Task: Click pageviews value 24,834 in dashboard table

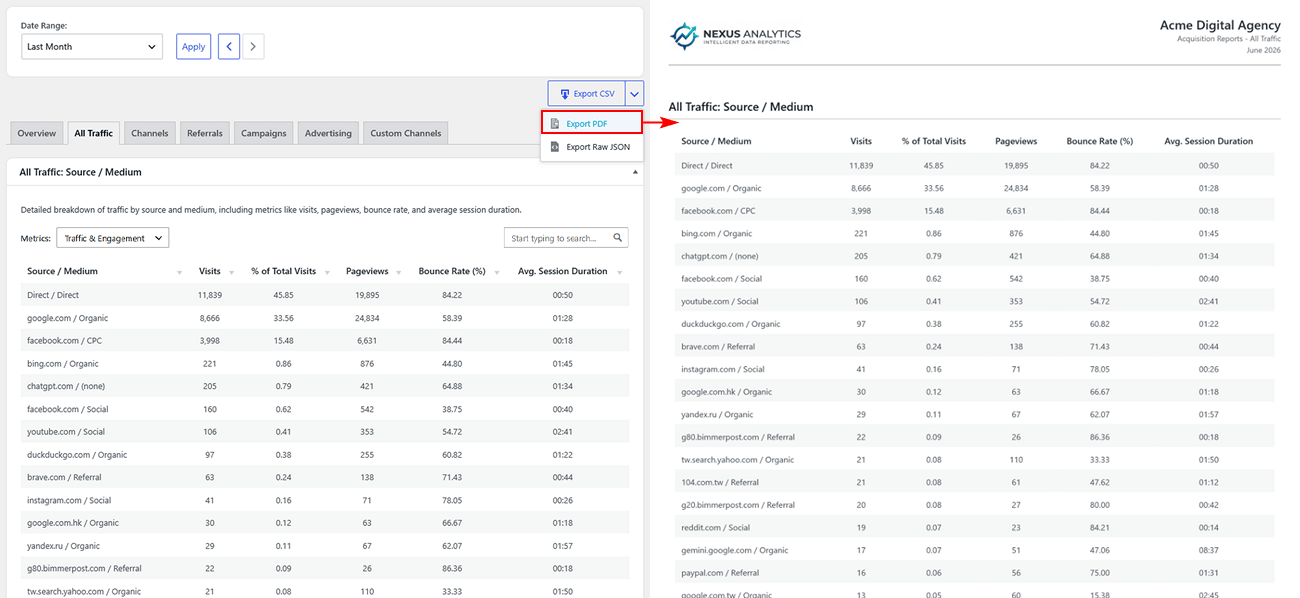Action: (x=367, y=318)
